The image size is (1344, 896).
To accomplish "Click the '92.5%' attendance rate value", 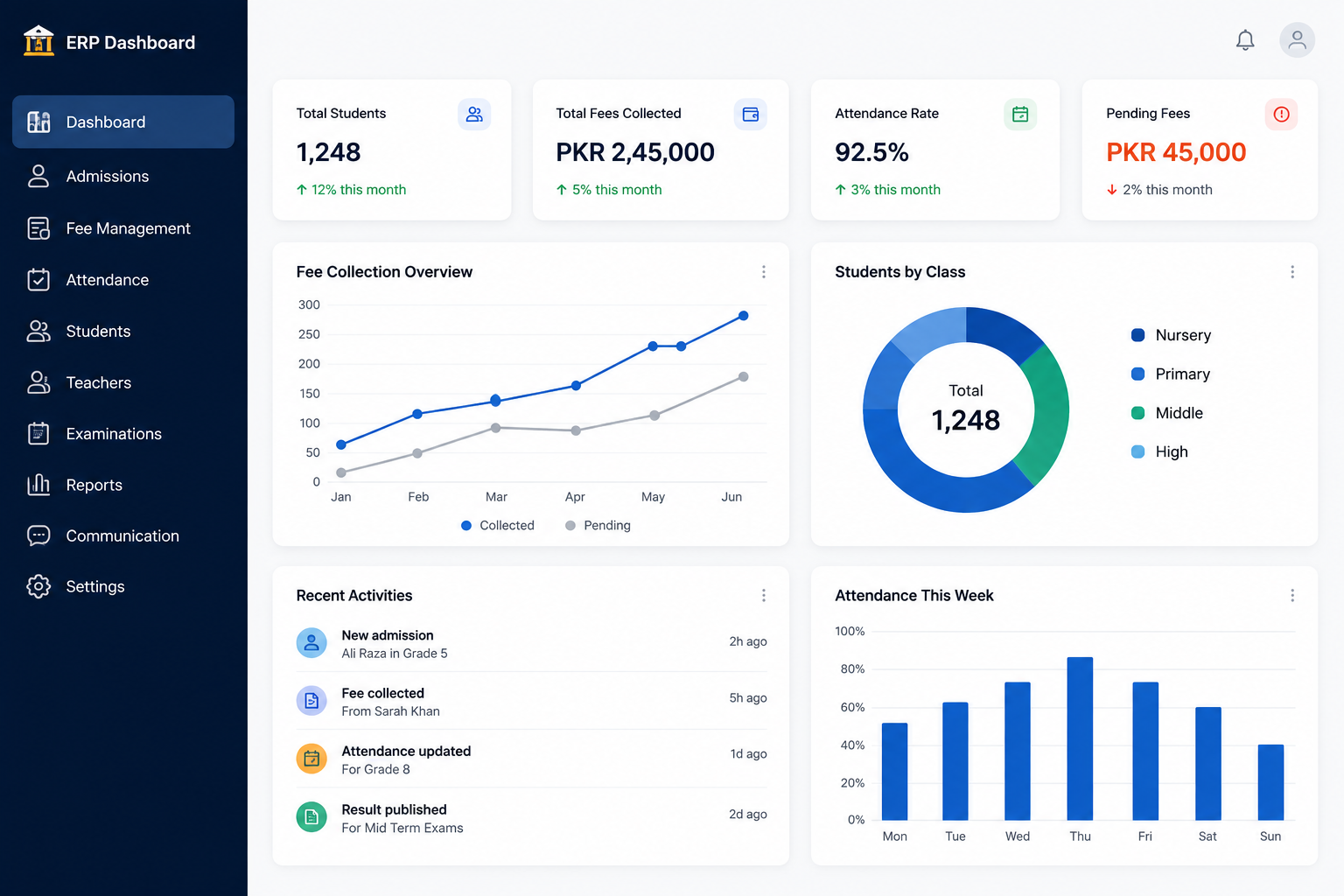I will click(x=871, y=152).
